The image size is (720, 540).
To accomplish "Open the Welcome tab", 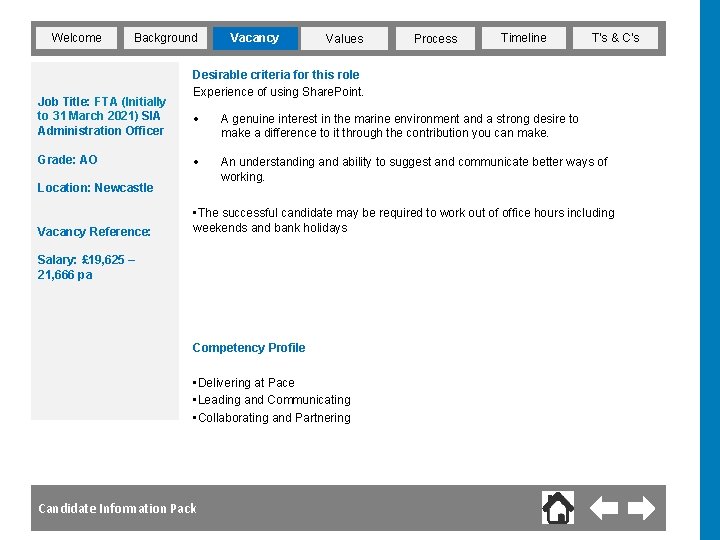I will [x=76, y=38].
